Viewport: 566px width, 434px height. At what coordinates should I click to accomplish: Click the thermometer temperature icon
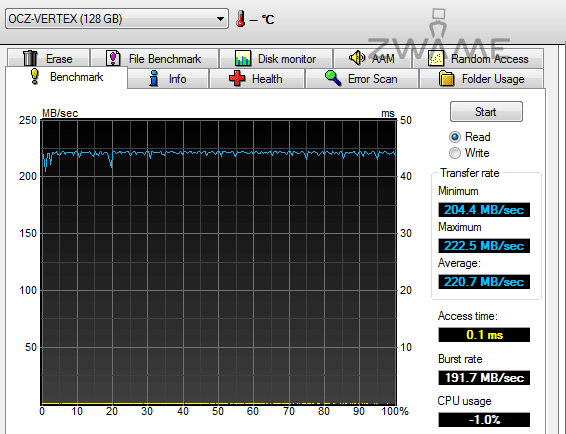(240, 18)
